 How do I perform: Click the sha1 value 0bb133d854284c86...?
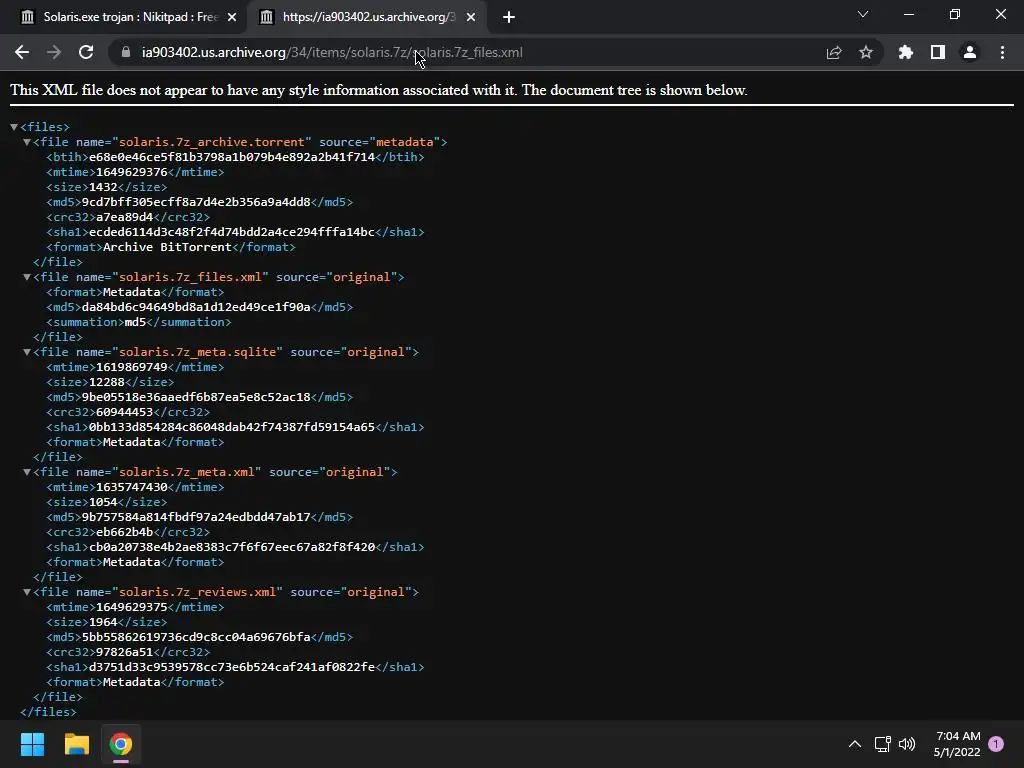pyautogui.click(x=232, y=427)
